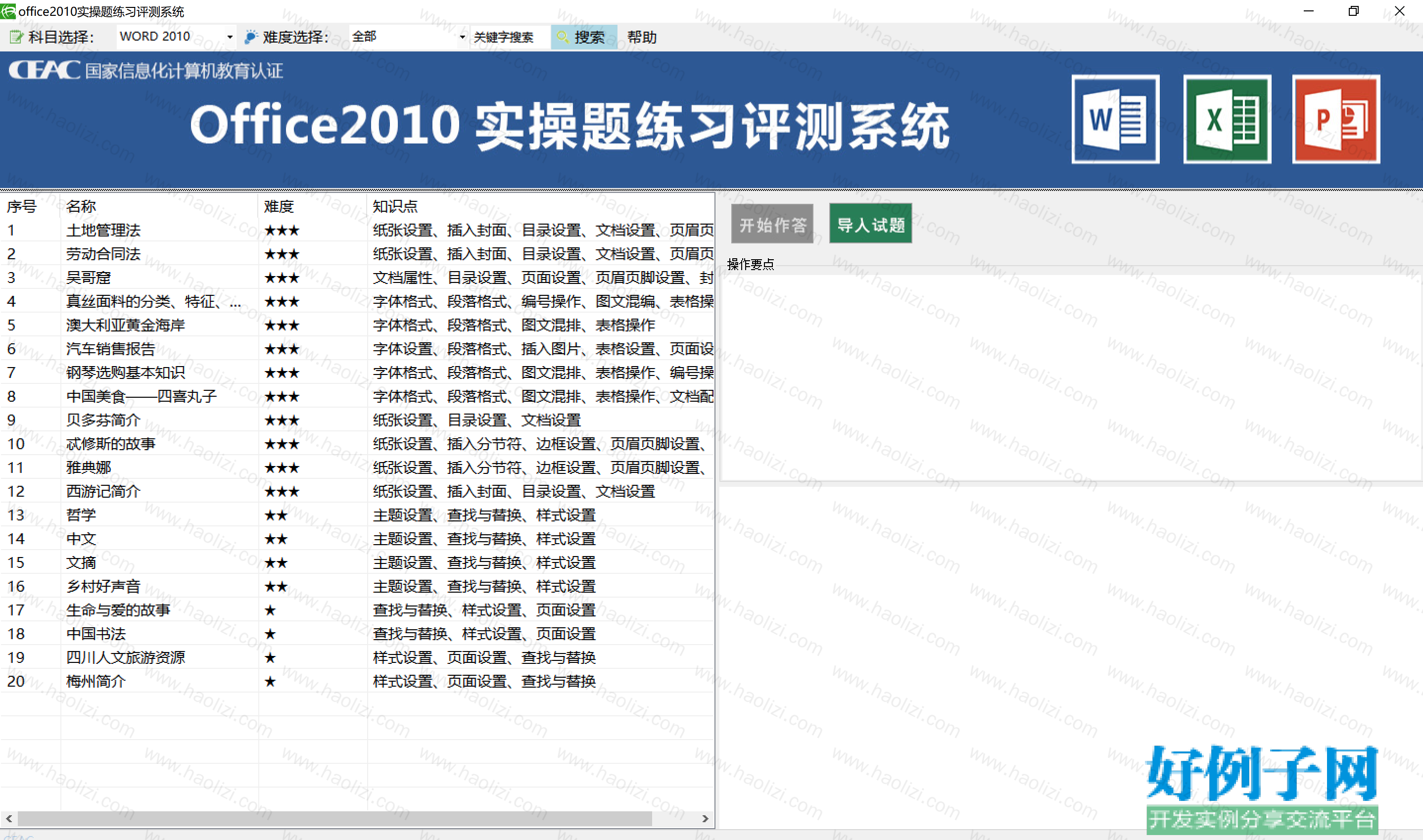Viewport: 1423px width, 840px height.
Task: Click the Word application icon in banner
Action: [1115, 119]
